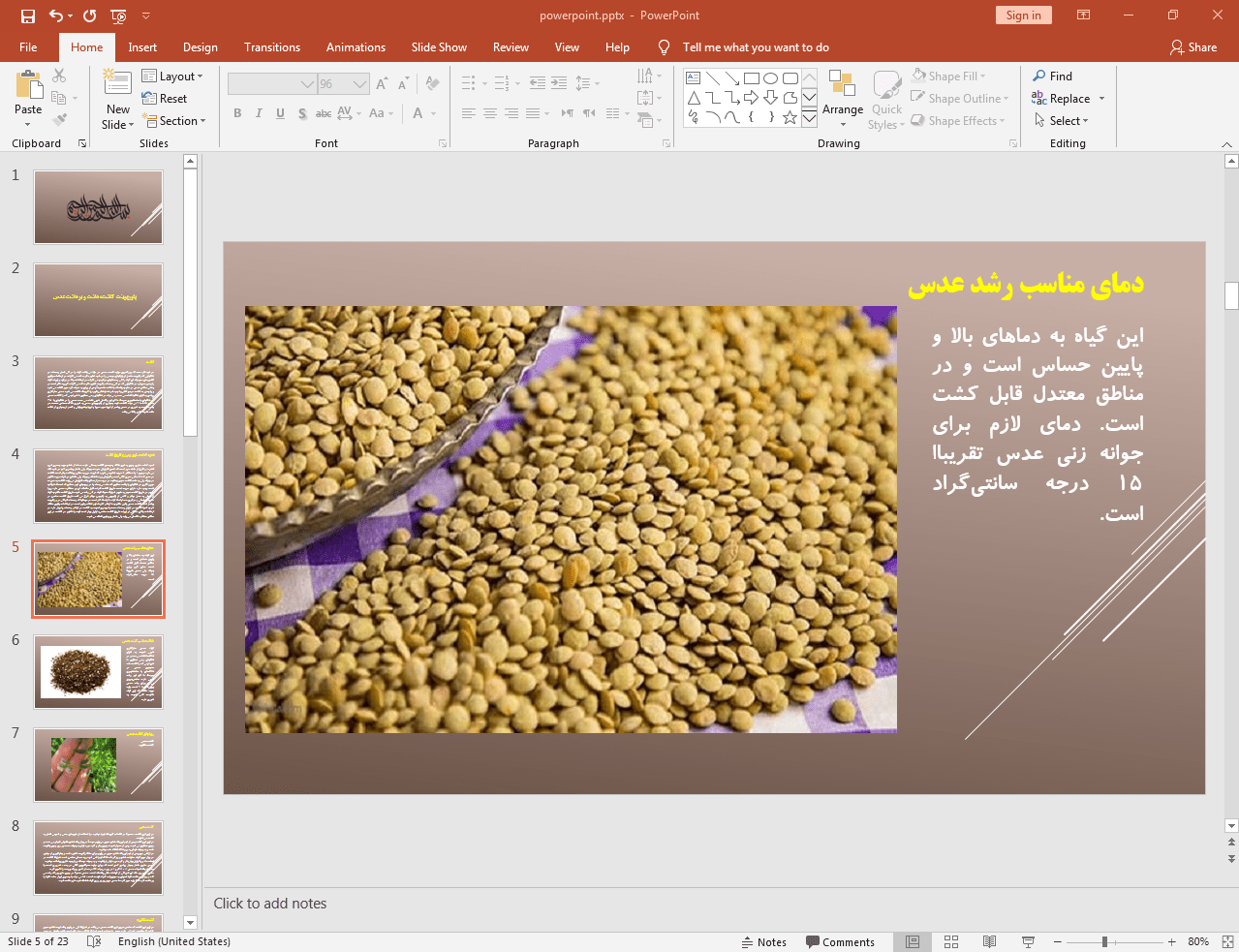This screenshot has width=1239, height=952.
Task: Click Tell me what you want field
Action: tap(756, 47)
